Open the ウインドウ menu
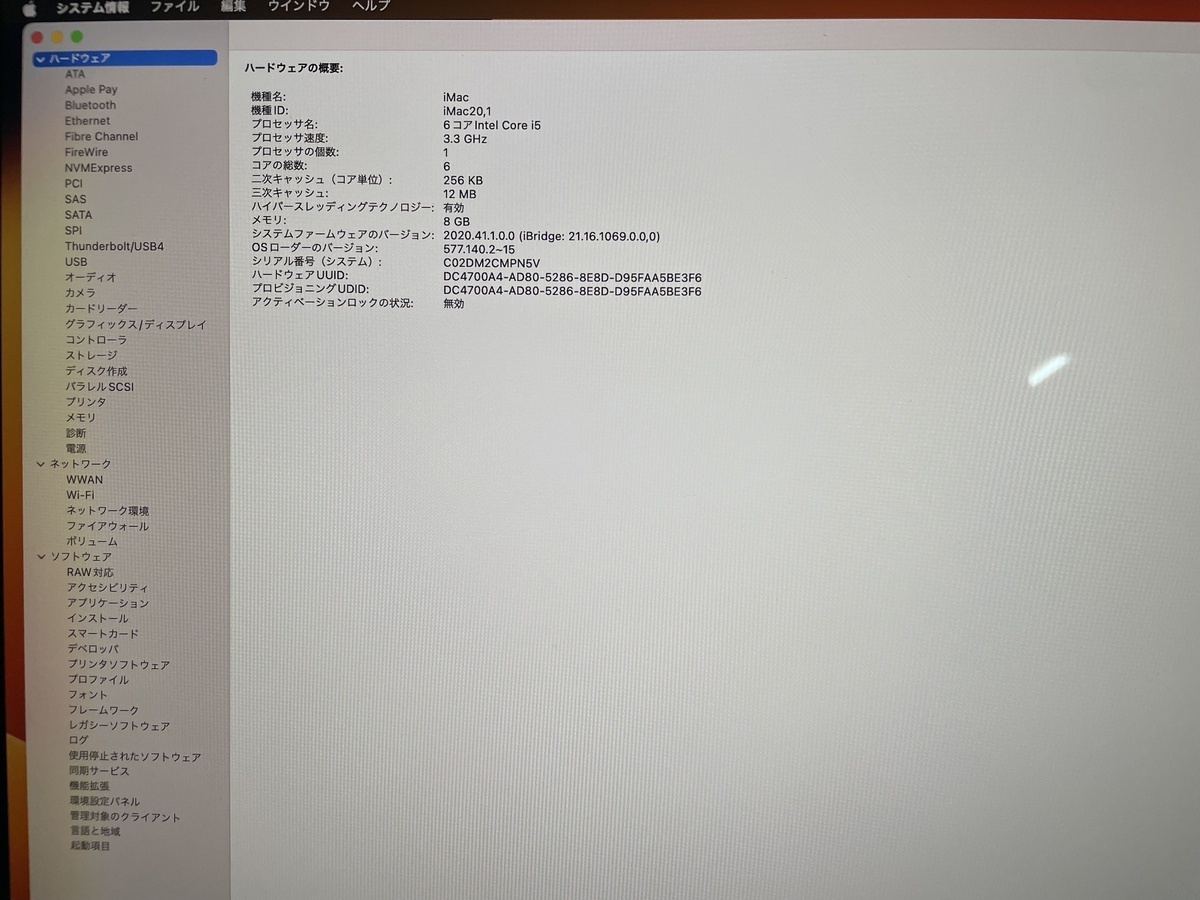This screenshot has height=900, width=1200. 299,7
